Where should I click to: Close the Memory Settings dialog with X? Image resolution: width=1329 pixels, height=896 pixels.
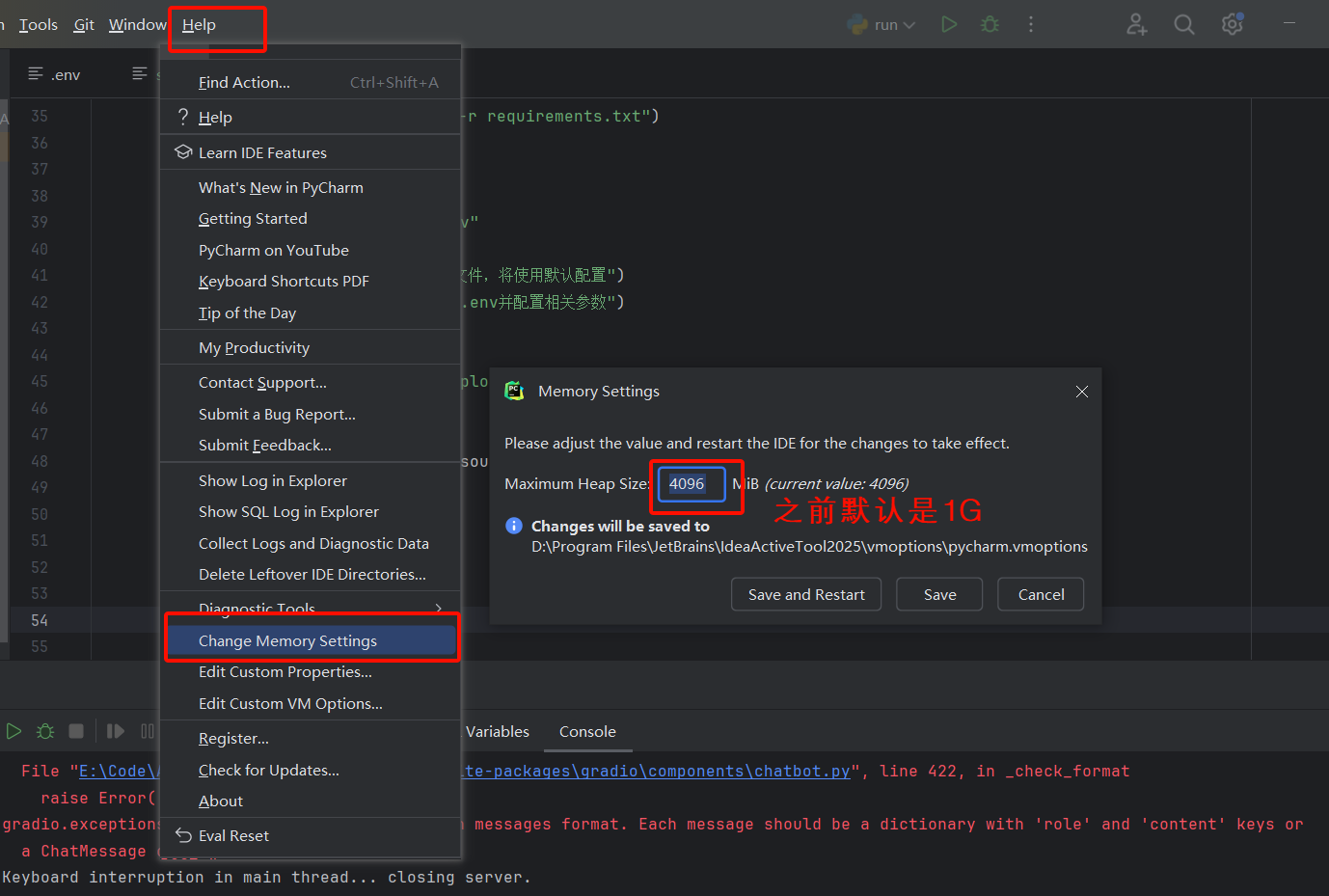point(1082,391)
